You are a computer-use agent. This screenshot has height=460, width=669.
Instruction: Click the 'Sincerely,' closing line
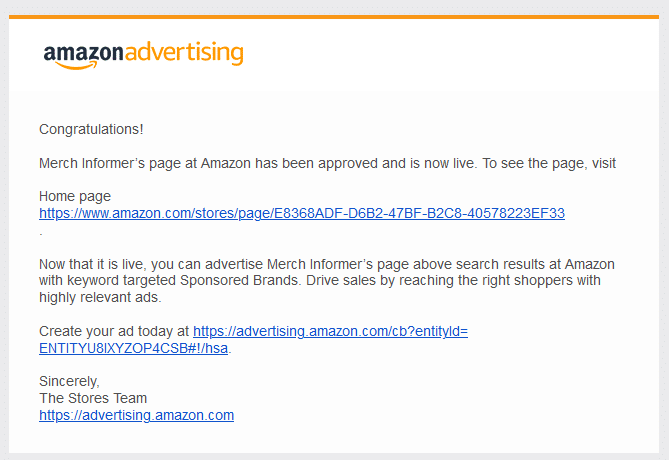point(69,381)
